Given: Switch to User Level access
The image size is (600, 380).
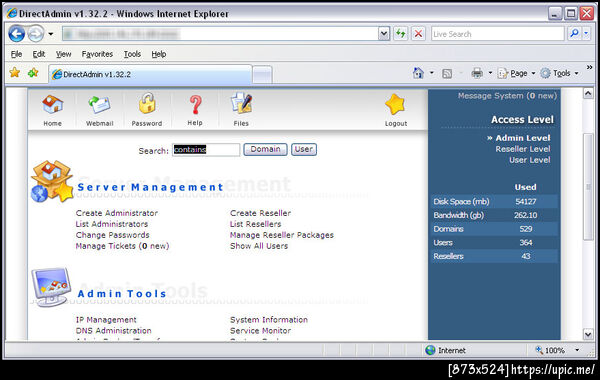Looking at the screenshot, I should click(x=530, y=160).
